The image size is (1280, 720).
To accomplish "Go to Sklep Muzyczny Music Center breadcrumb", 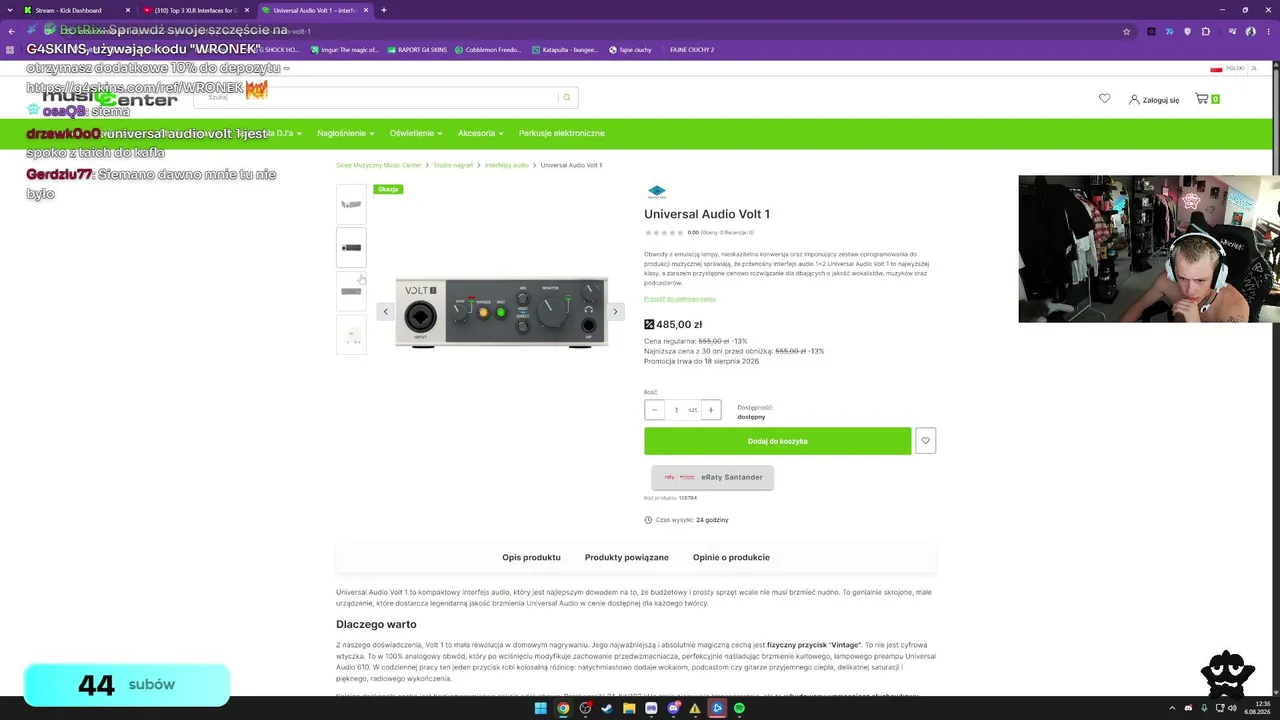I will click(x=379, y=165).
